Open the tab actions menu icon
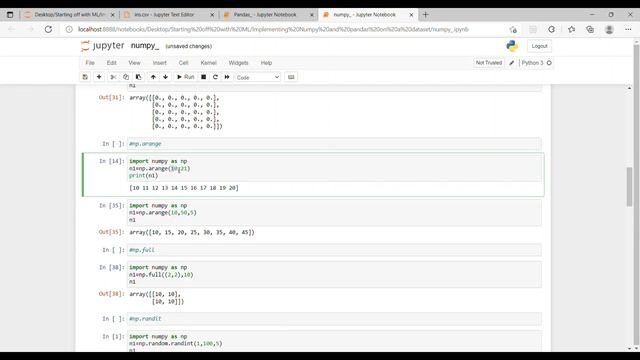Viewport: 640px width, 360px height. 10,15
